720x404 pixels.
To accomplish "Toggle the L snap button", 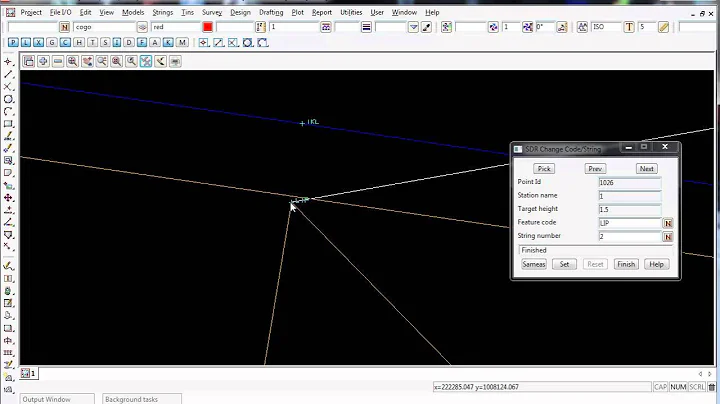I will coord(26,43).
